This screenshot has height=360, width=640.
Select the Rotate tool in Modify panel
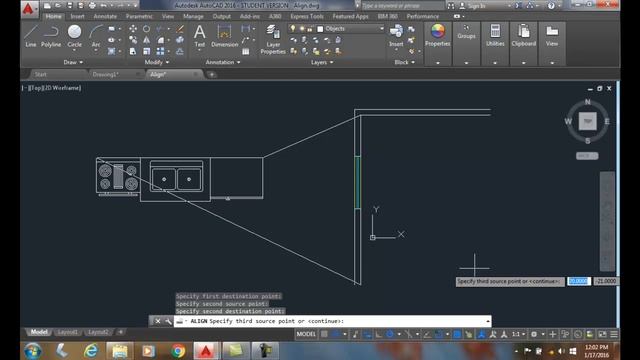(x=146, y=29)
